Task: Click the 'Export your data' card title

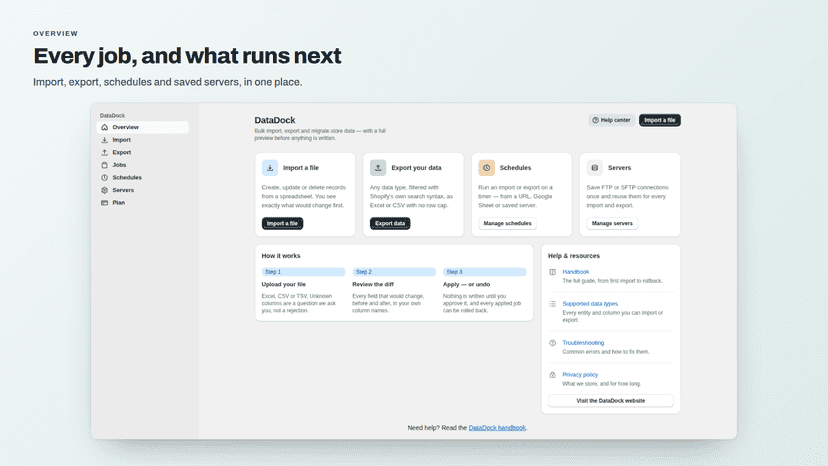Action: tap(416, 168)
